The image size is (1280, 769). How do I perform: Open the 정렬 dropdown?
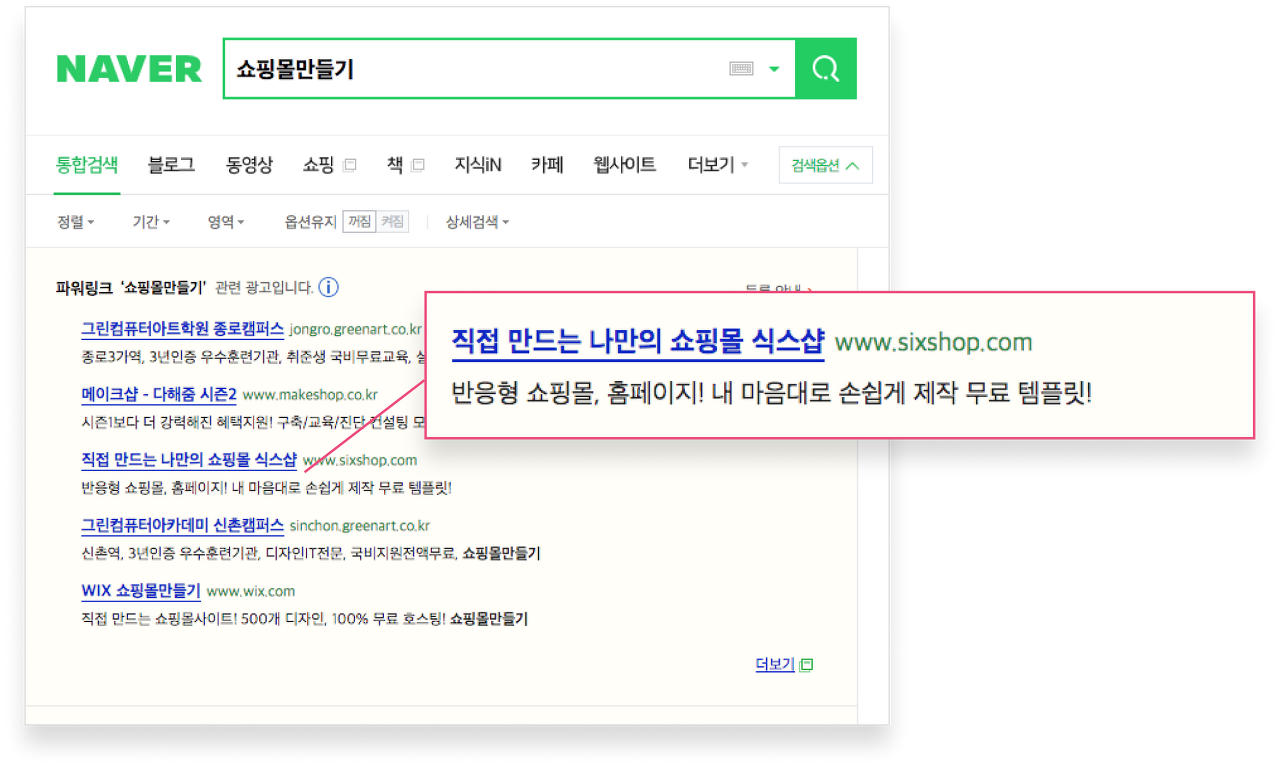point(75,222)
